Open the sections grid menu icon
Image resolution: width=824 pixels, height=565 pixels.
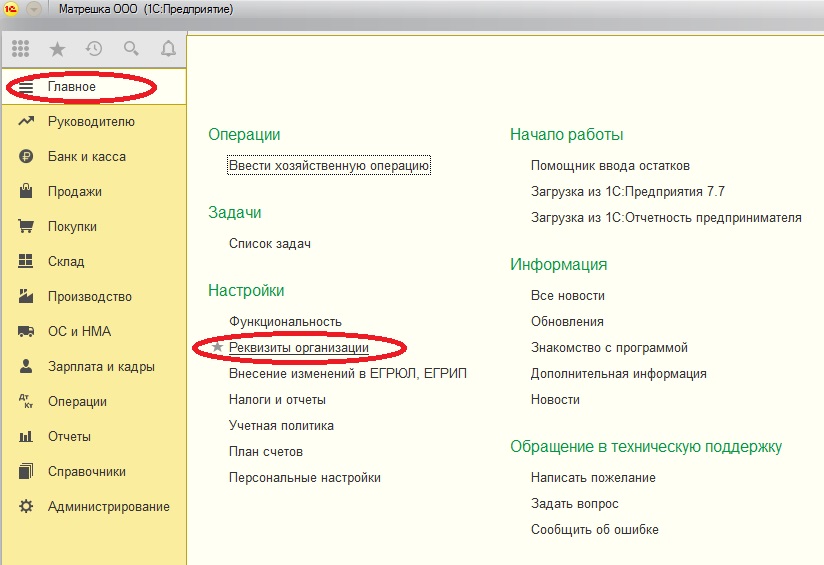pos(21,48)
